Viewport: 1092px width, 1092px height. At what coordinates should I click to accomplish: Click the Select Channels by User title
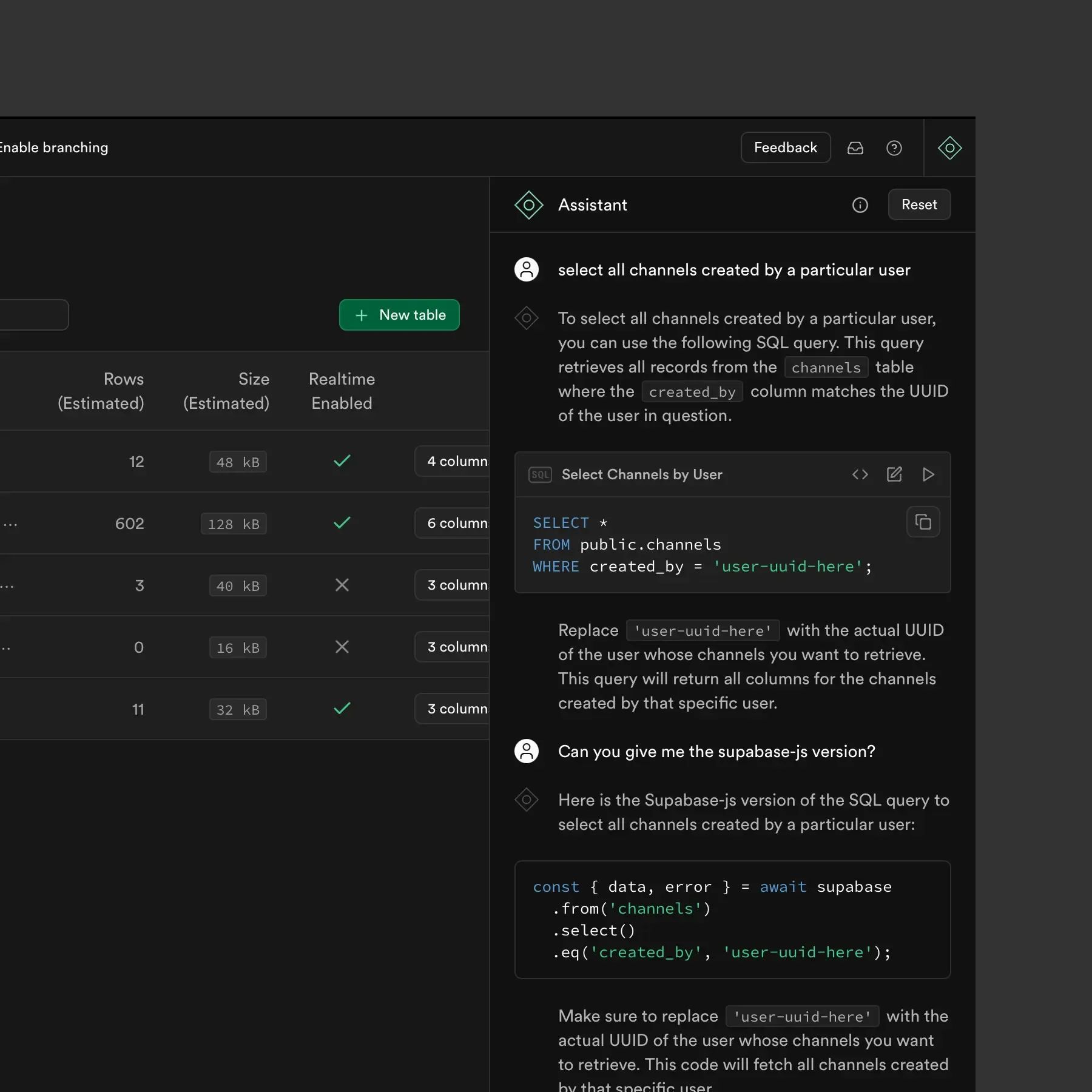tap(642, 474)
